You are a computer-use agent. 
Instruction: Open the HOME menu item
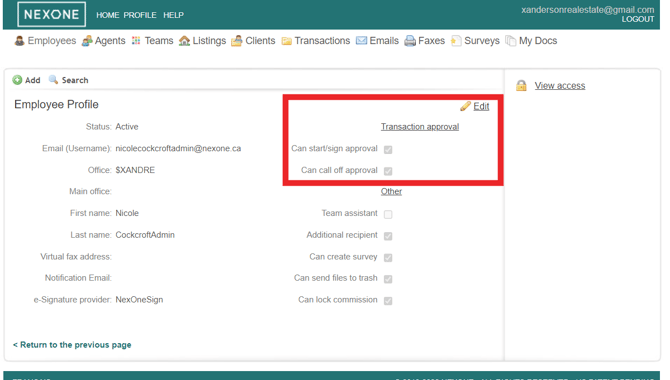point(108,15)
